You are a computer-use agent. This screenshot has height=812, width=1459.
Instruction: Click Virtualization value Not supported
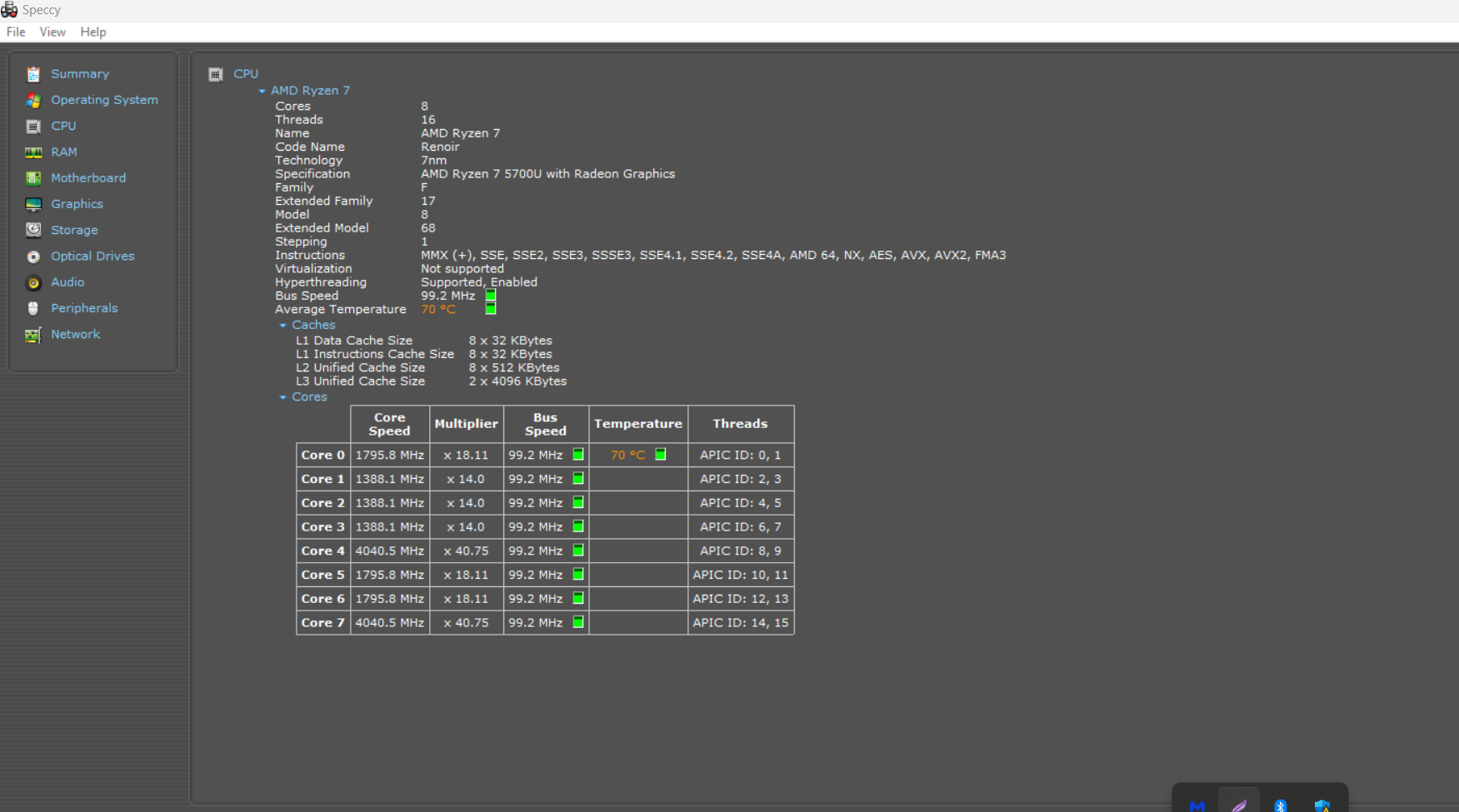click(x=462, y=269)
